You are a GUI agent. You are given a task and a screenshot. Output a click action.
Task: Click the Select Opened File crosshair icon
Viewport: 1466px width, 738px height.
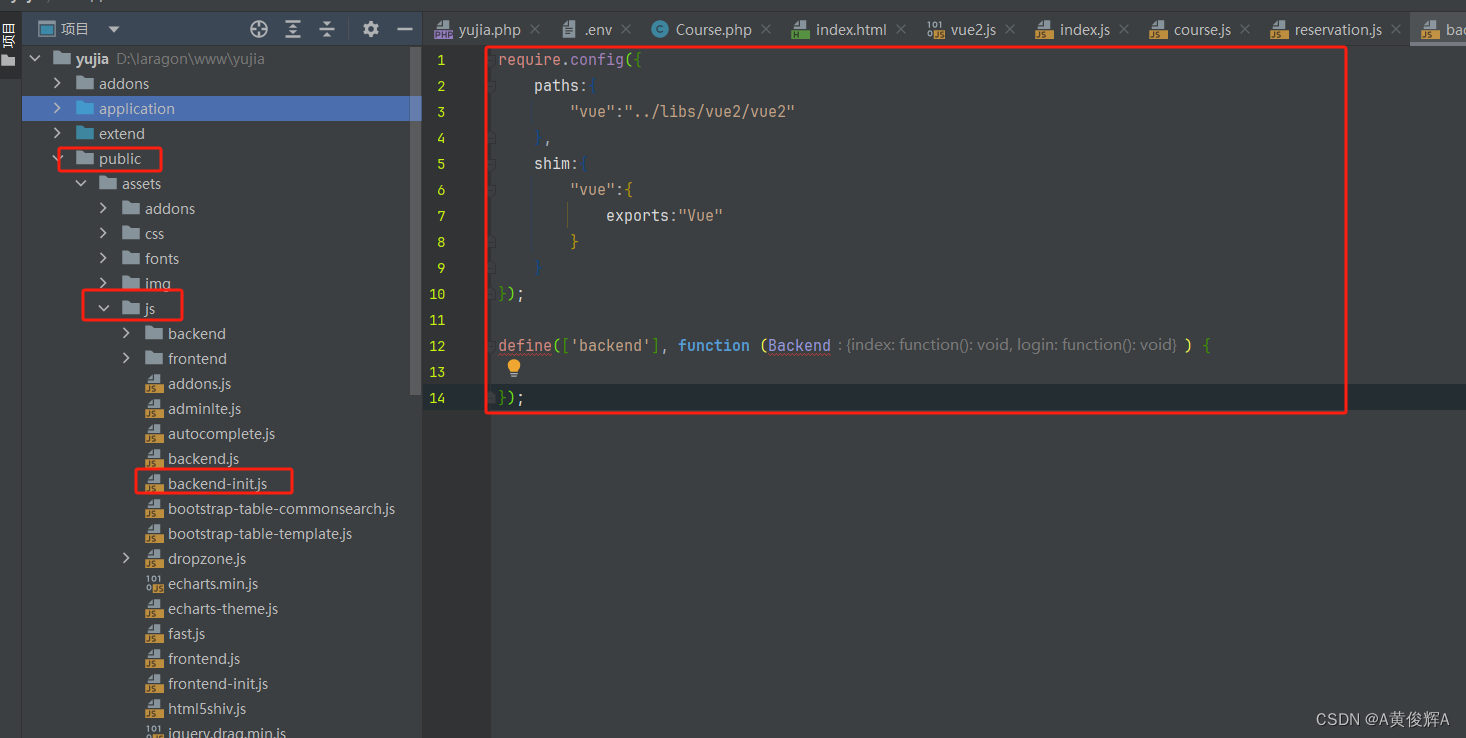tap(258, 29)
